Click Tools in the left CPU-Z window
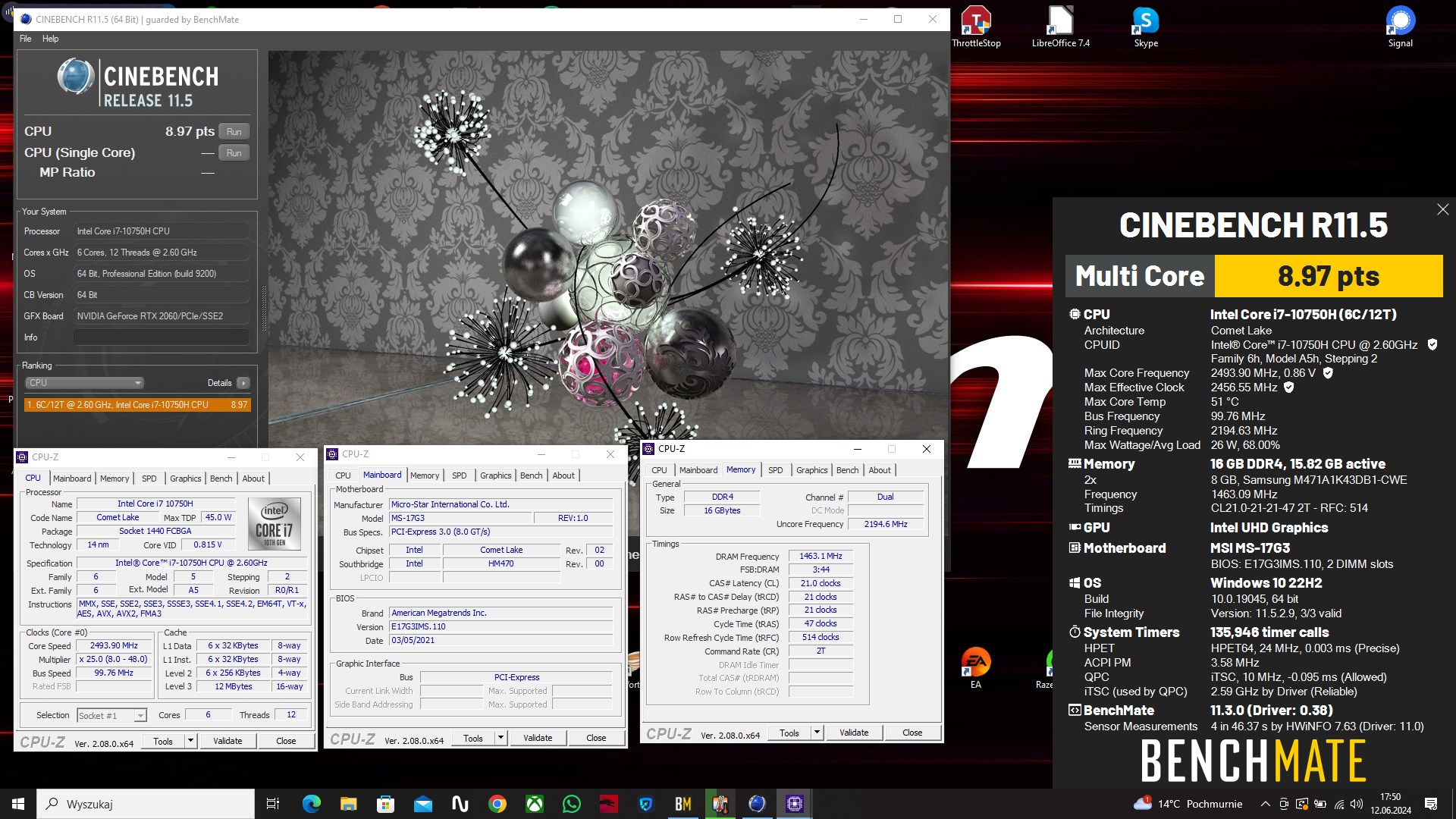Screen dimensions: 1456x819 [x=163, y=741]
